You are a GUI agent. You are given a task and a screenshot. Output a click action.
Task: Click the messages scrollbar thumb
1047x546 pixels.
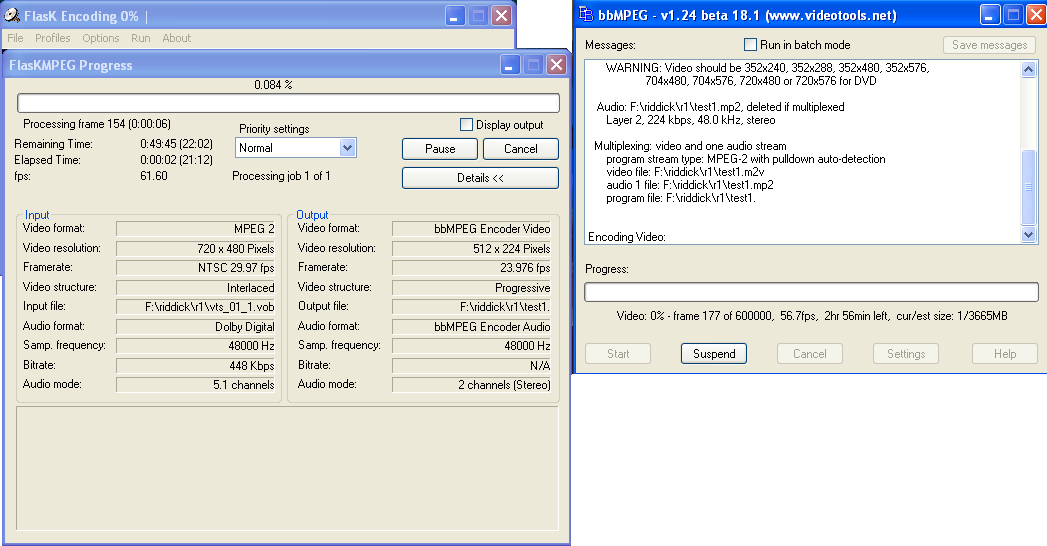(x=1028, y=188)
